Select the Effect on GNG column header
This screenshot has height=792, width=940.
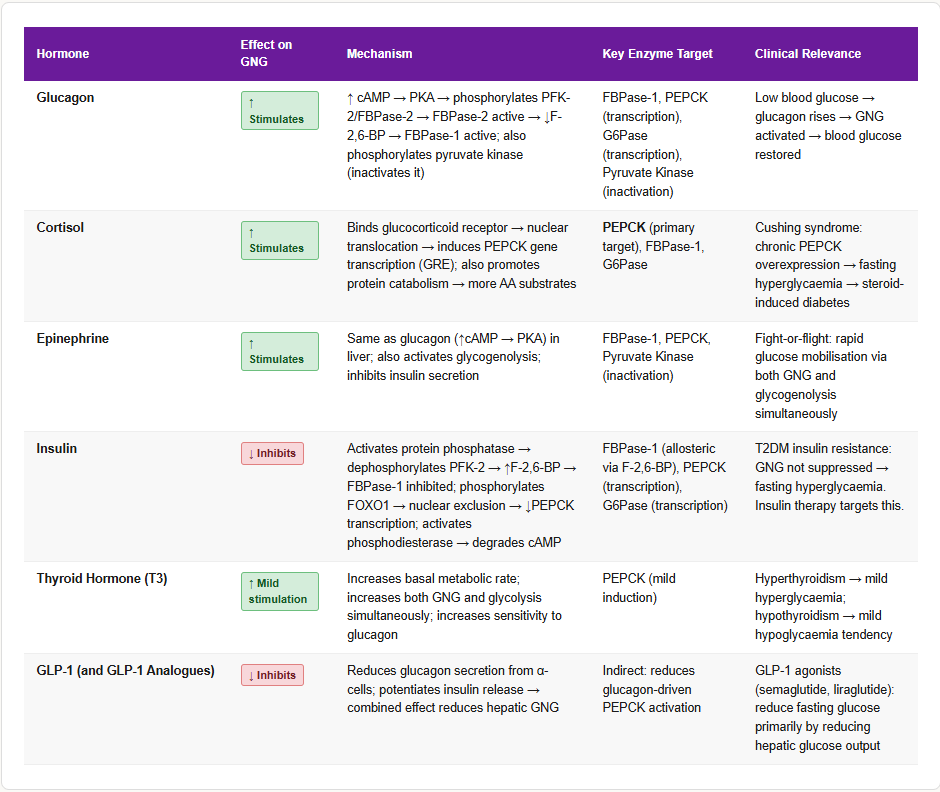click(x=266, y=53)
